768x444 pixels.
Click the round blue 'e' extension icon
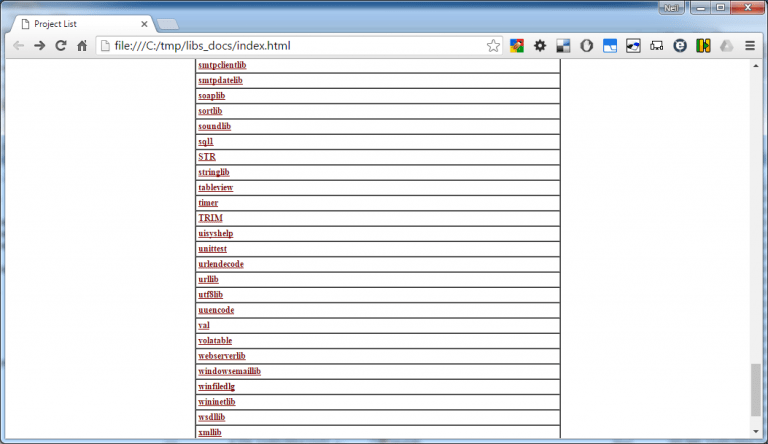tap(680, 46)
